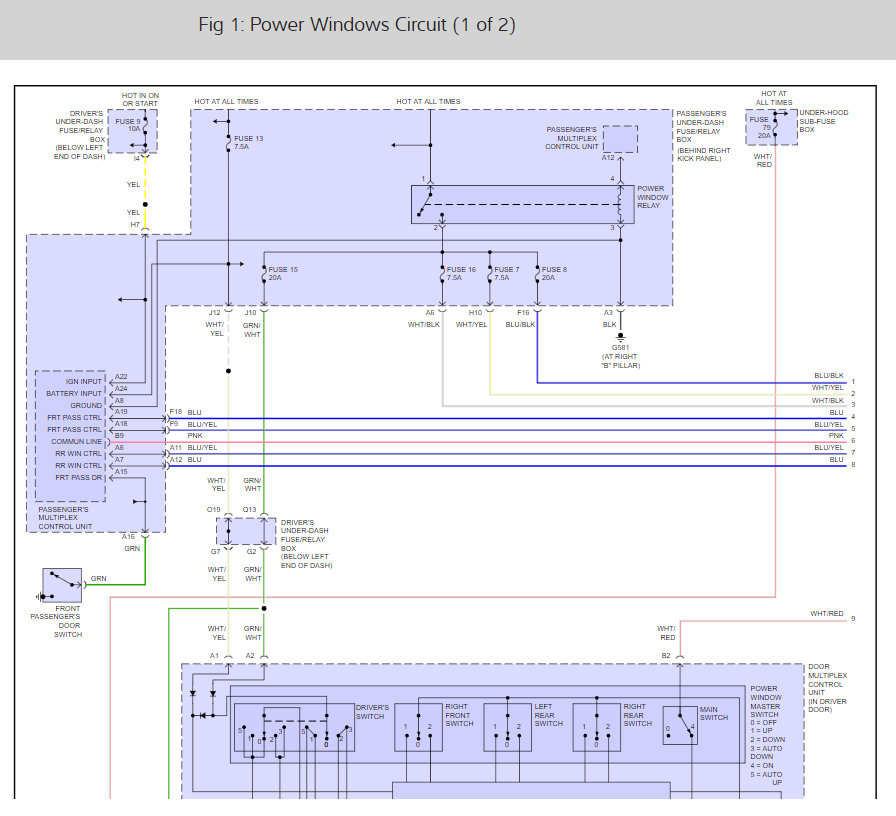The width and height of the screenshot is (896, 816).
Task: Click the "BATTERY INPUT" pin label
Action: tap(74, 393)
